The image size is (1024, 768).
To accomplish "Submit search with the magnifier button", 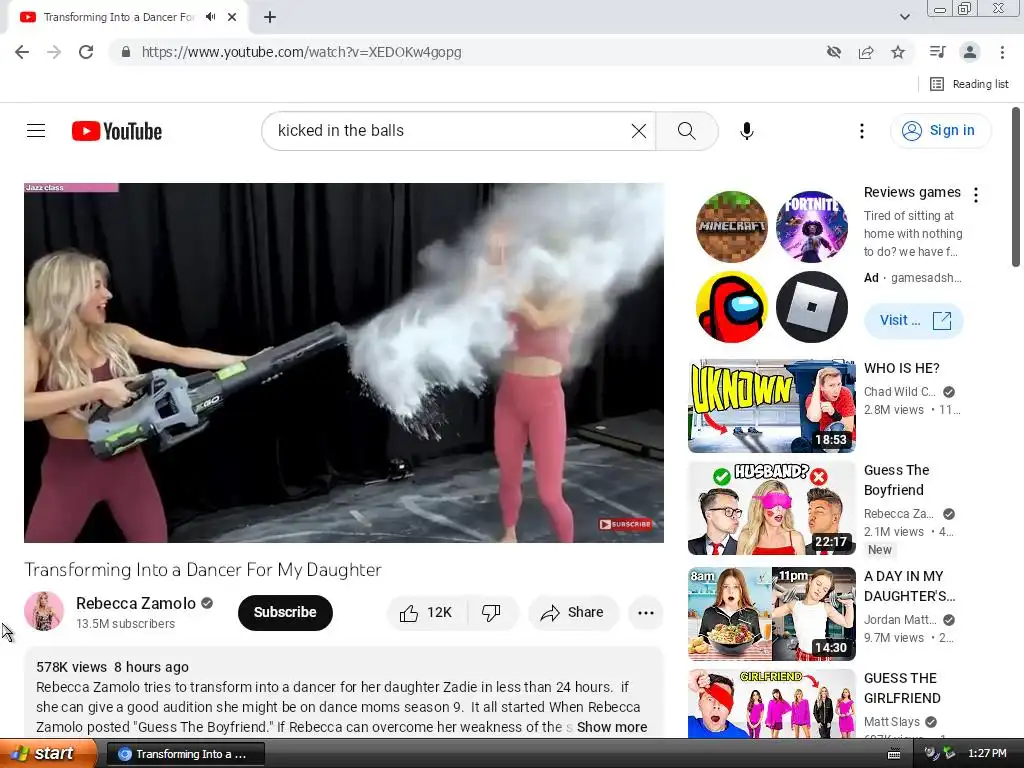I will click(x=686, y=131).
